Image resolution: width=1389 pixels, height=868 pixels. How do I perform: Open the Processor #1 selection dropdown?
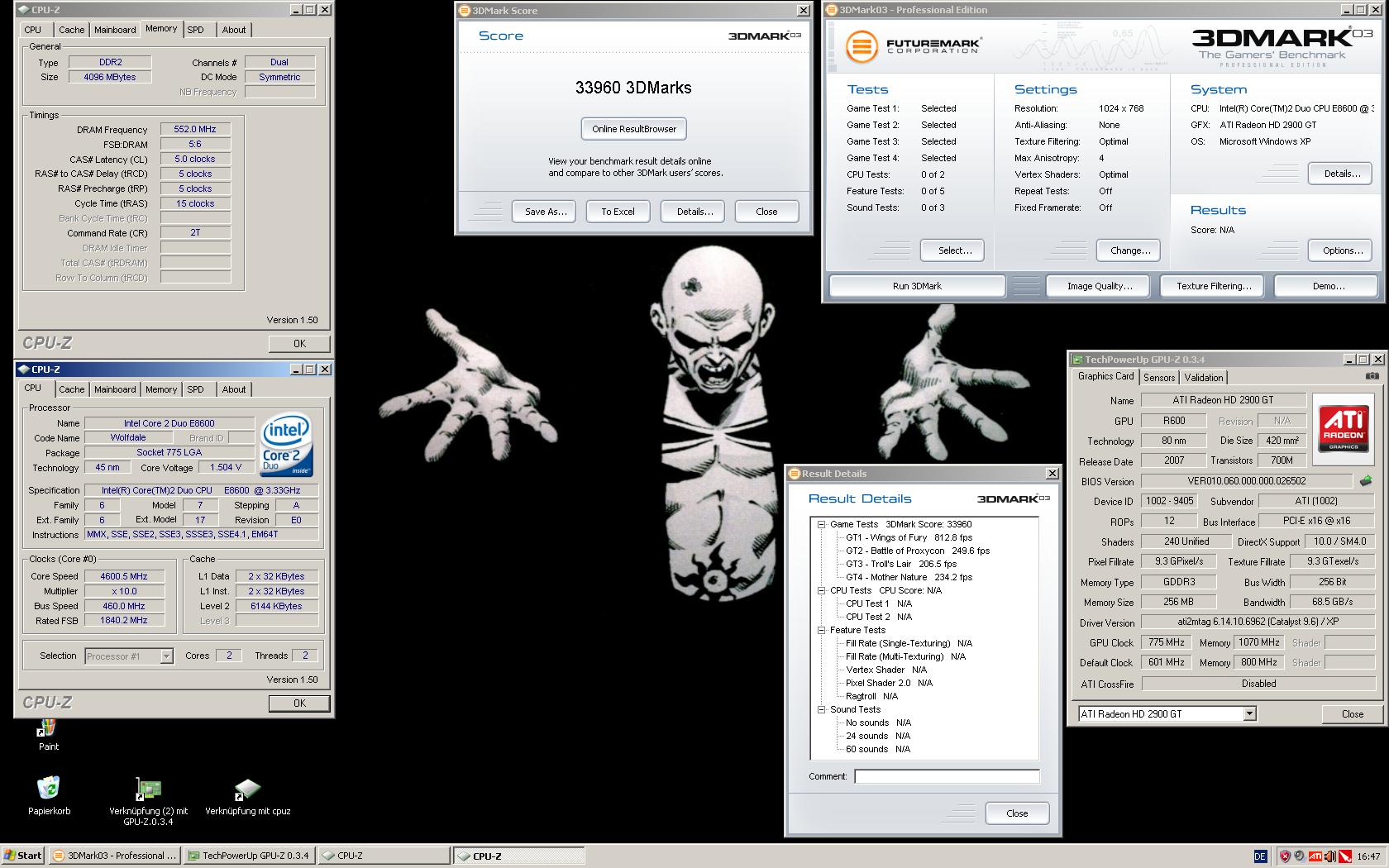166,656
